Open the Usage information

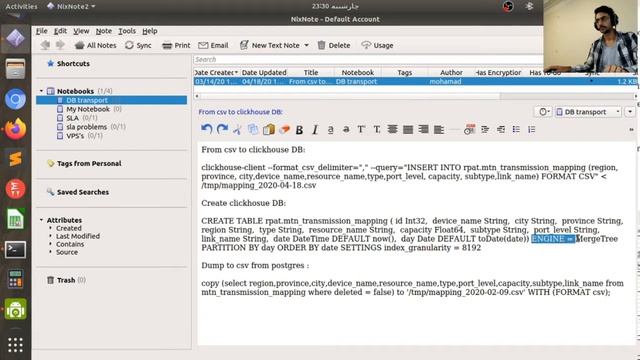pos(378,45)
